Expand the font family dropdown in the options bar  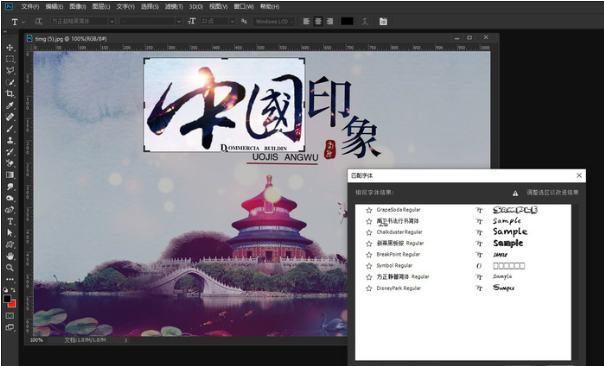click(x=112, y=22)
